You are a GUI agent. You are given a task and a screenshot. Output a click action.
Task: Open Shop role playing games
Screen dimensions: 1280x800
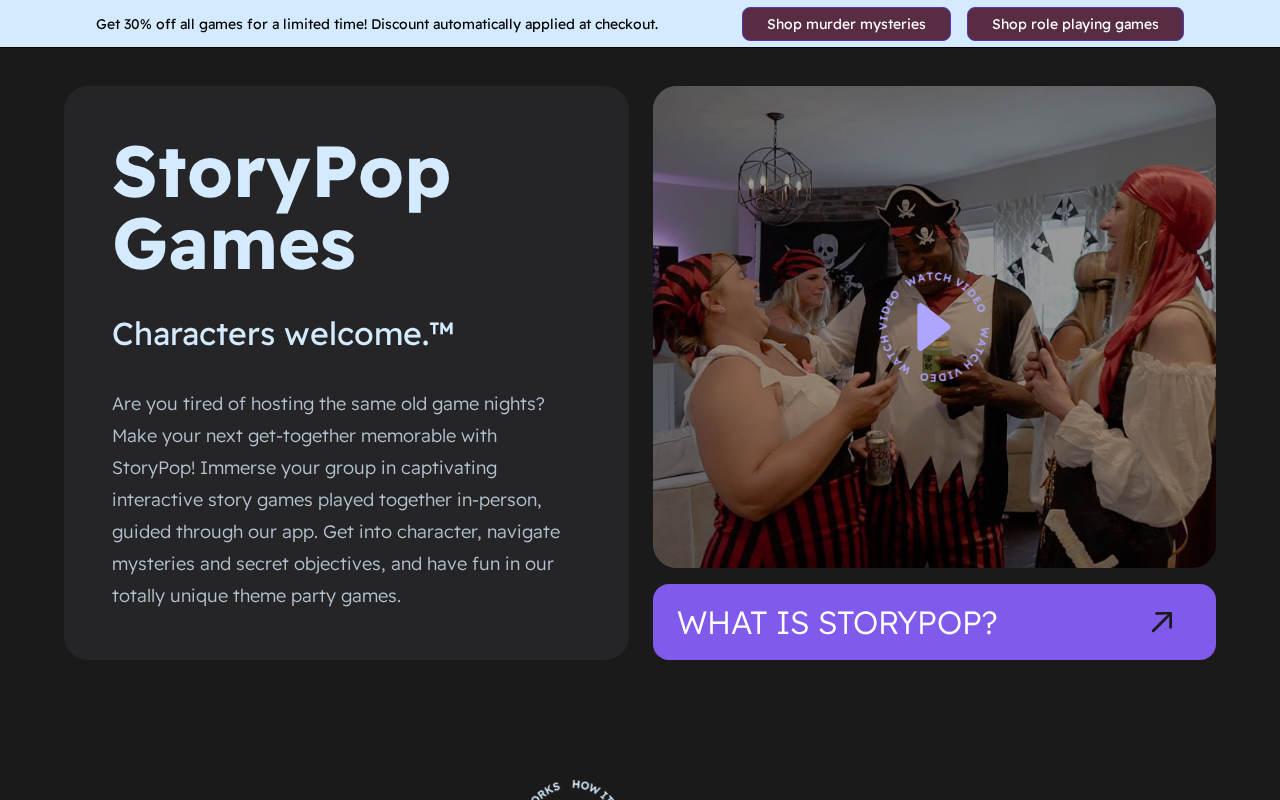pyautogui.click(x=1075, y=24)
